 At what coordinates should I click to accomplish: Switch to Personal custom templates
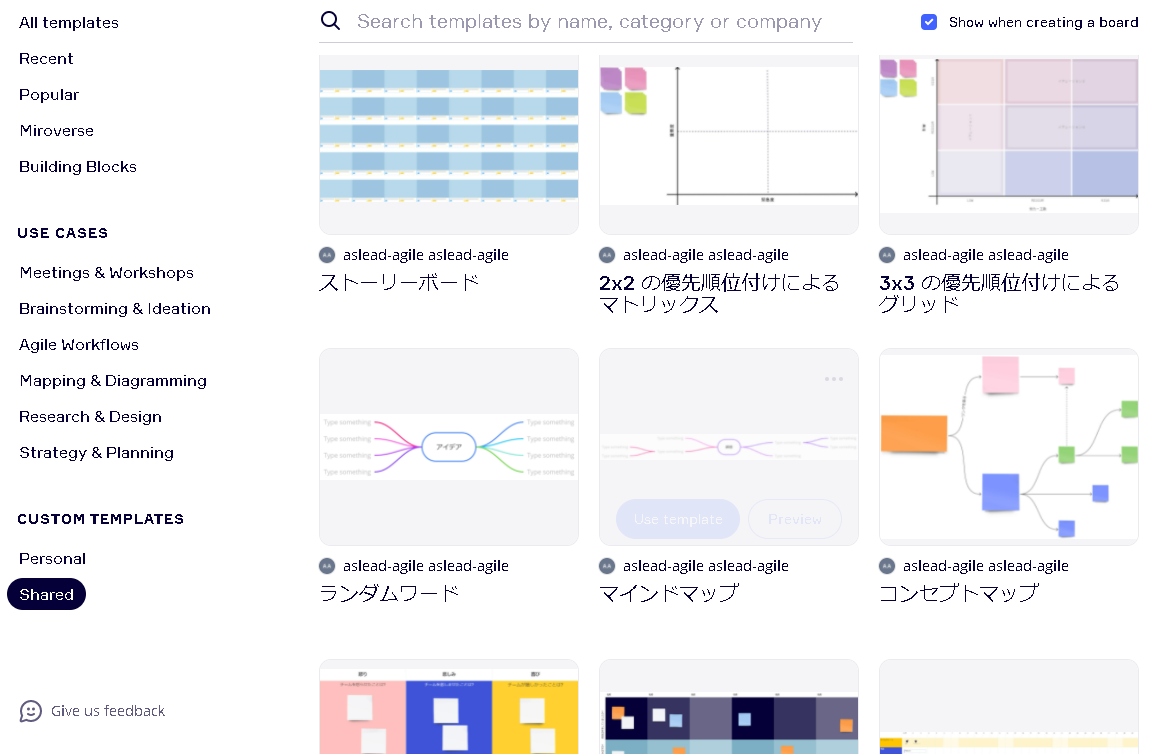[52, 559]
